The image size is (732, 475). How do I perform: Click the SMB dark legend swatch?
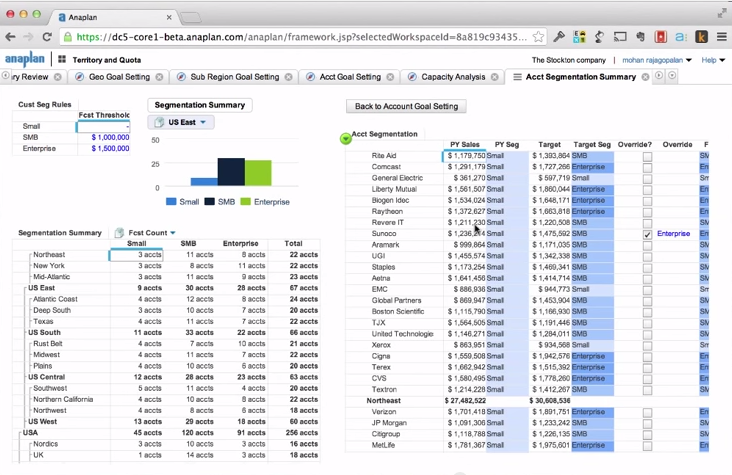(209, 202)
